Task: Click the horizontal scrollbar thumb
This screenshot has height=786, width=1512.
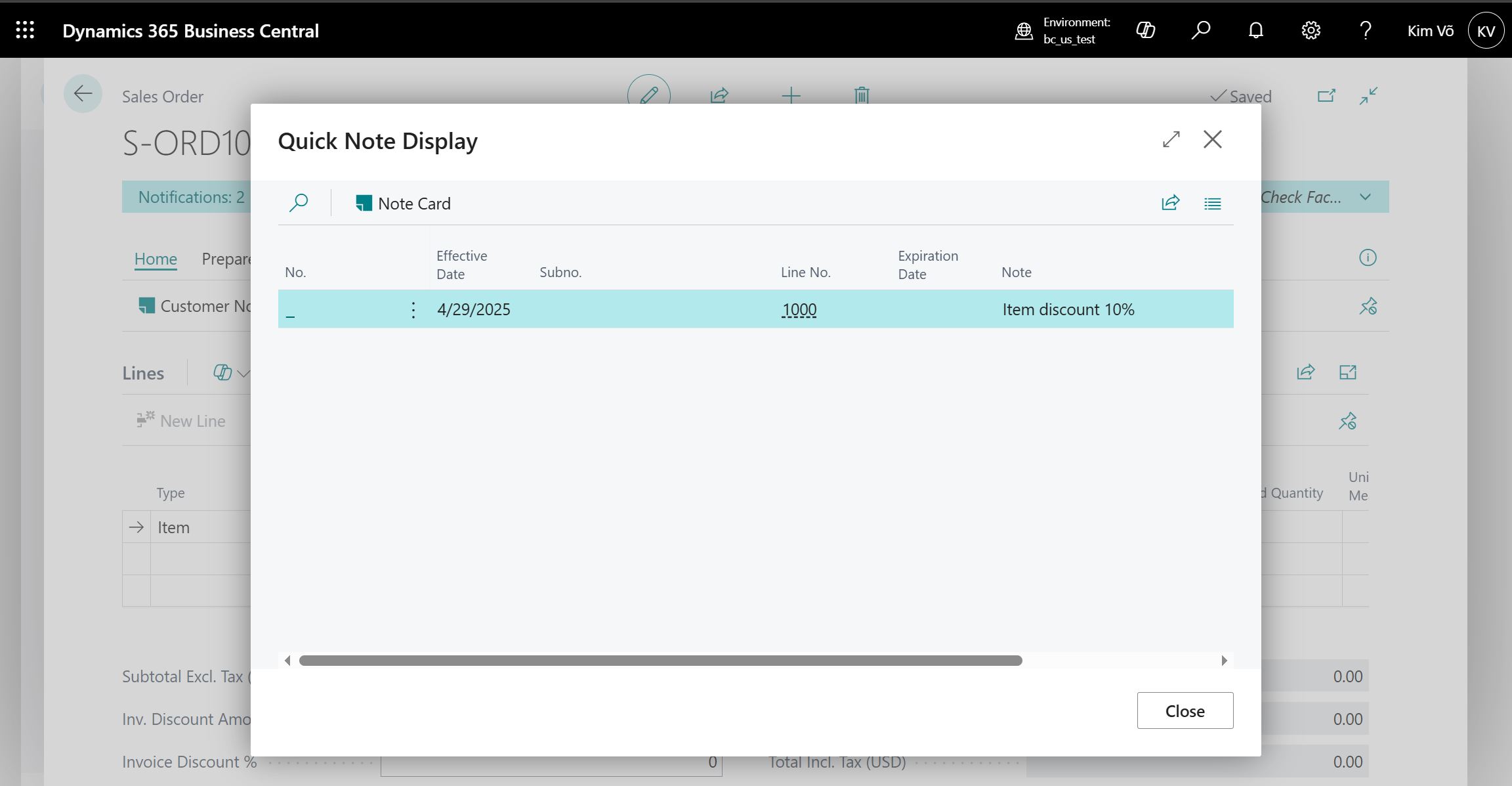Action: point(661,661)
